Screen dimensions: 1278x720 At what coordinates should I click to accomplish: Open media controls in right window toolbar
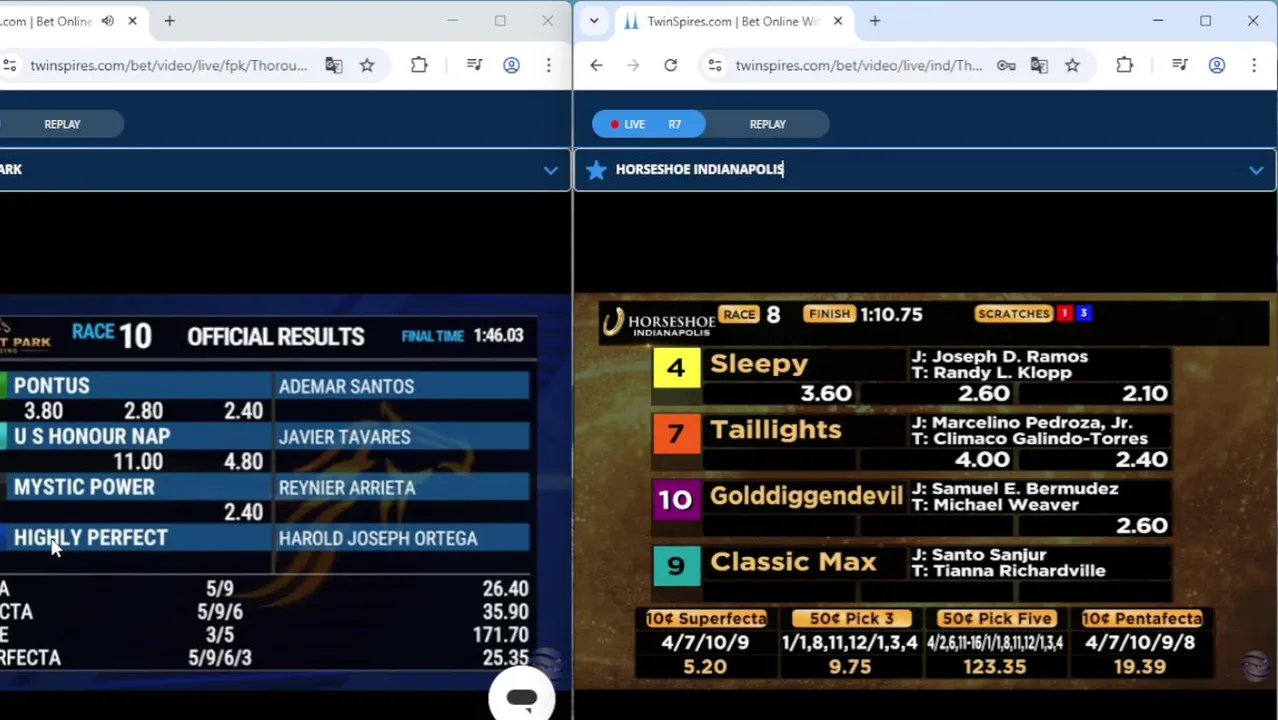tap(1180, 65)
